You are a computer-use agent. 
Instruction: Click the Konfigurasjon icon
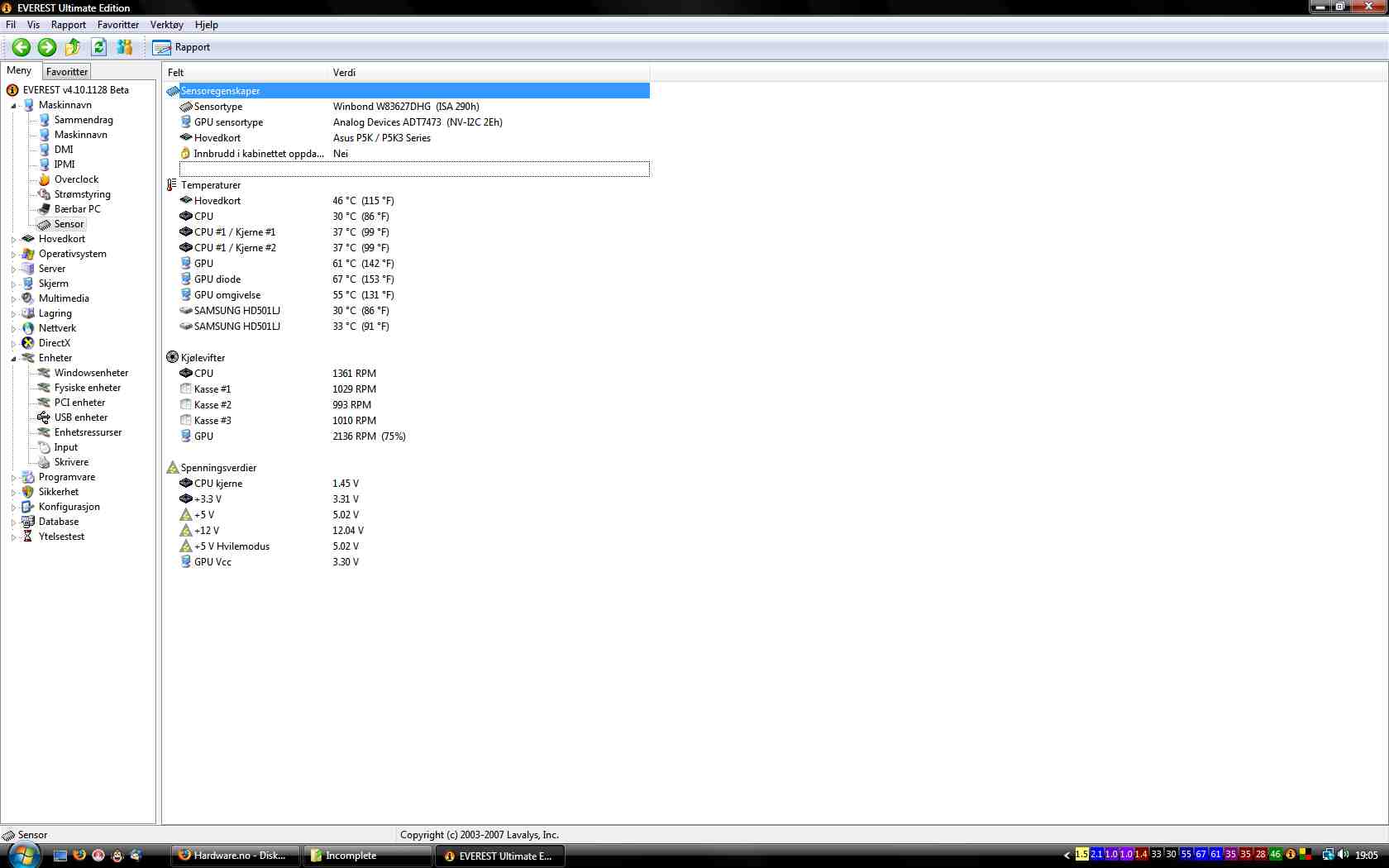[x=28, y=507]
